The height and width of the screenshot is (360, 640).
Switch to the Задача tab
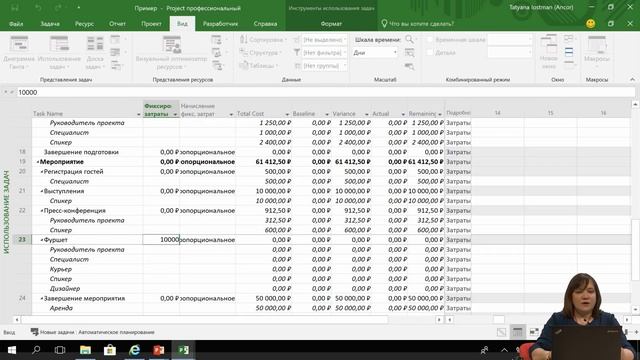[50, 24]
